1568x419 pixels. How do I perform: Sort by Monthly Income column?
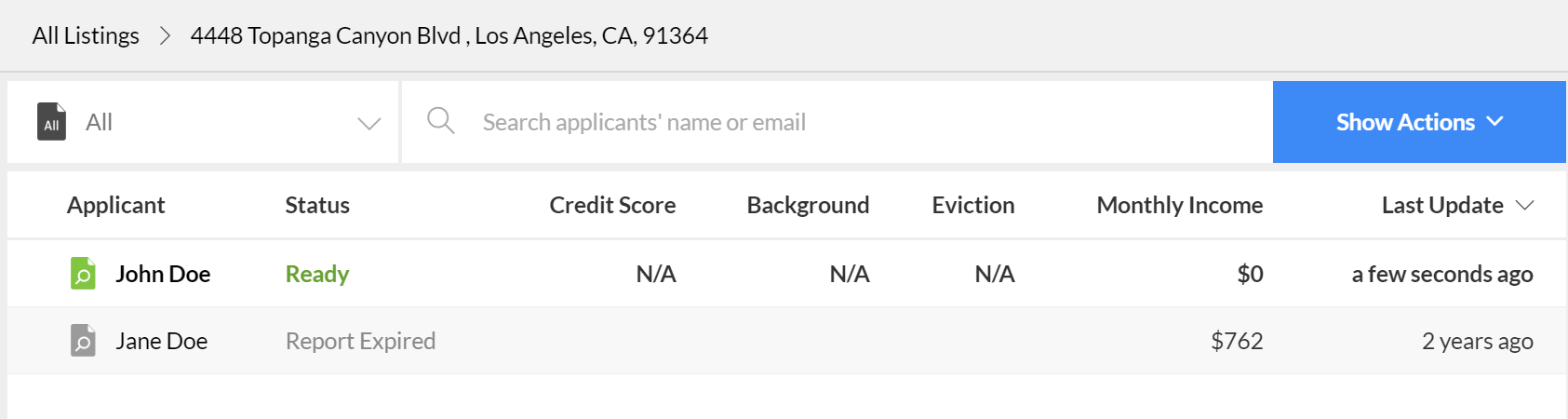point(1179,205)
